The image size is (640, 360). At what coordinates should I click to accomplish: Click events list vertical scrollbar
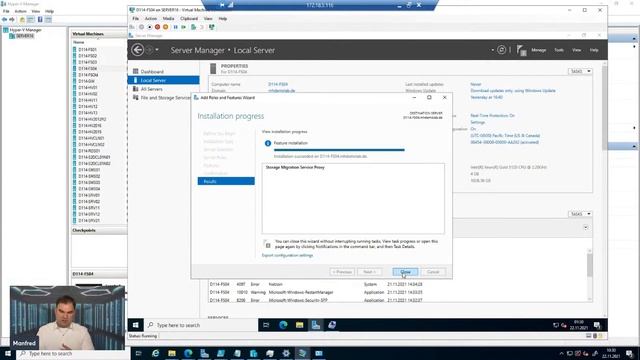click(589, 275)
